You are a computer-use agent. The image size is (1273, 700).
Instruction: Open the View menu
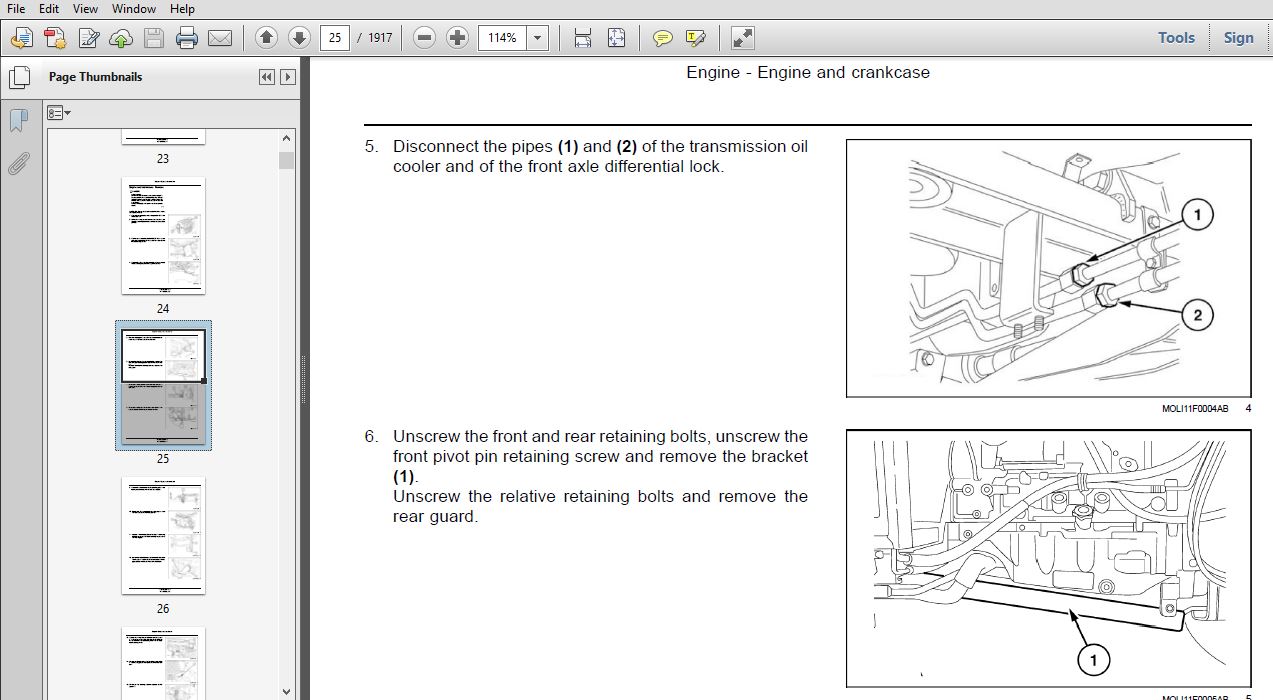pos(85,8)
